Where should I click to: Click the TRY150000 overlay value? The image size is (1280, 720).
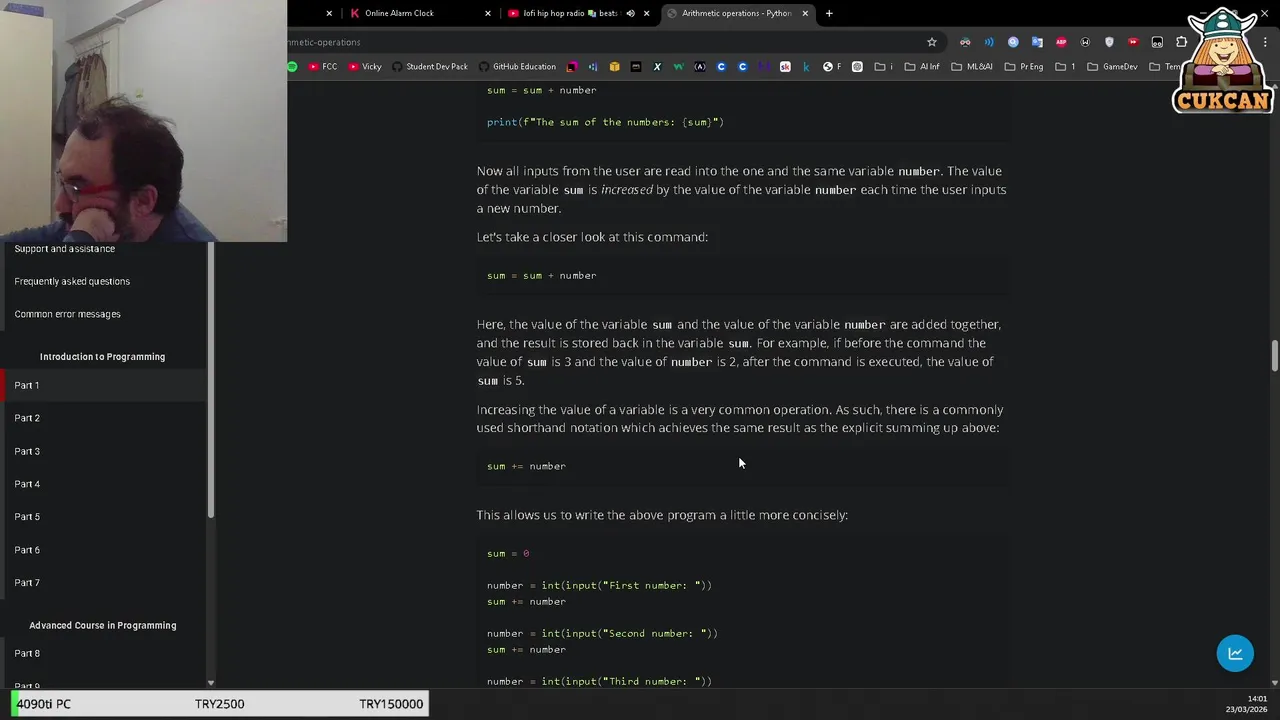[391, 704]
